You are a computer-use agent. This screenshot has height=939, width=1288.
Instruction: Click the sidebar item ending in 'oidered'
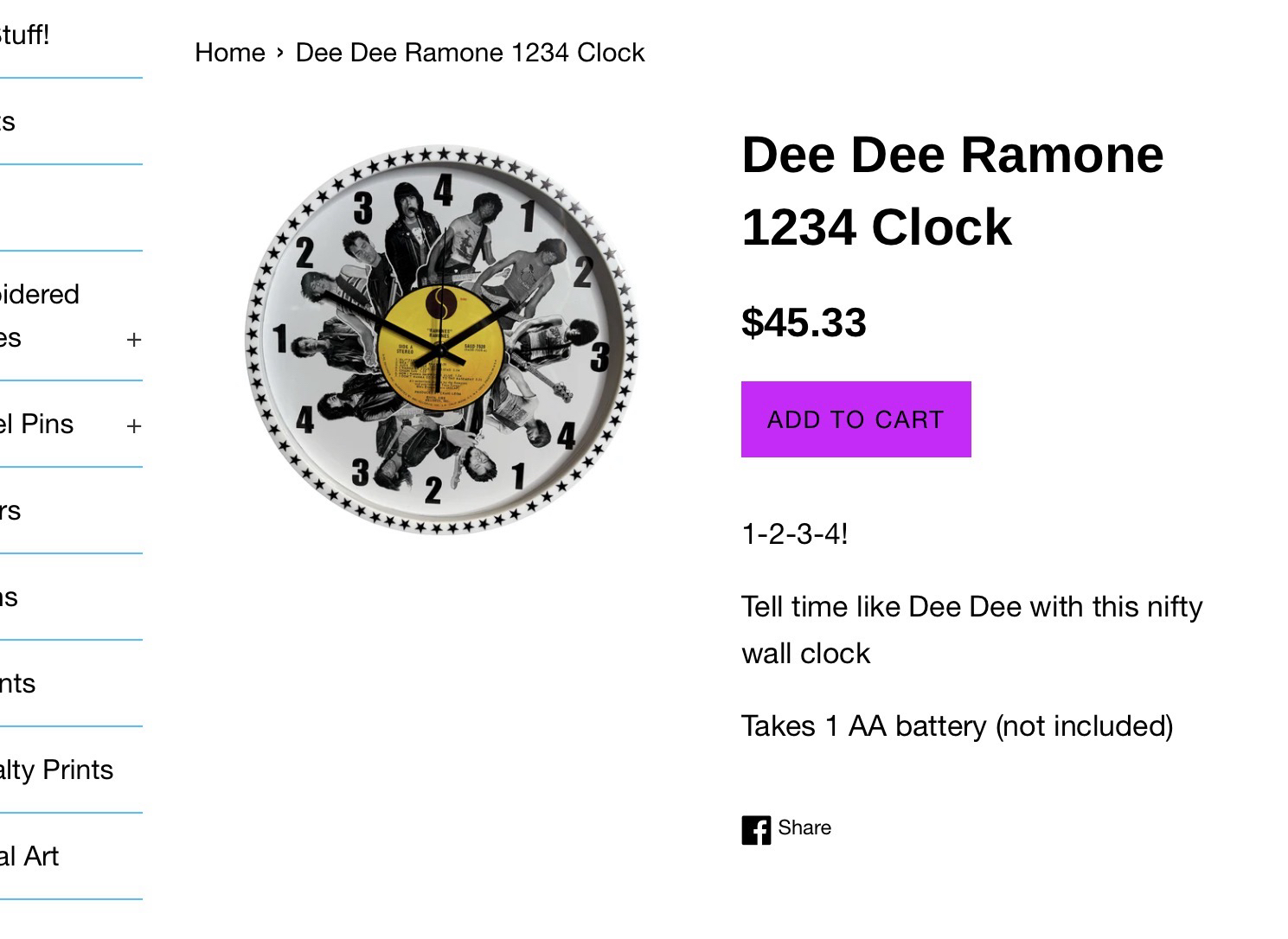pyautogui.click(x=40, y=295)
